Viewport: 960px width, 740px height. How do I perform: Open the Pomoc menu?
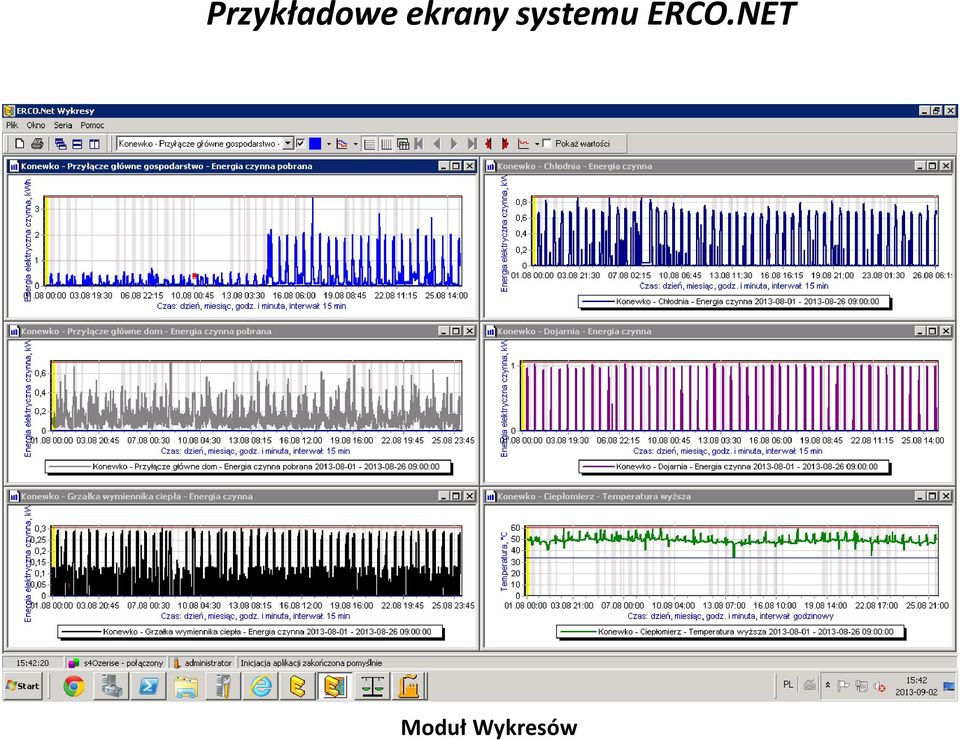click(x=92, y=125)
